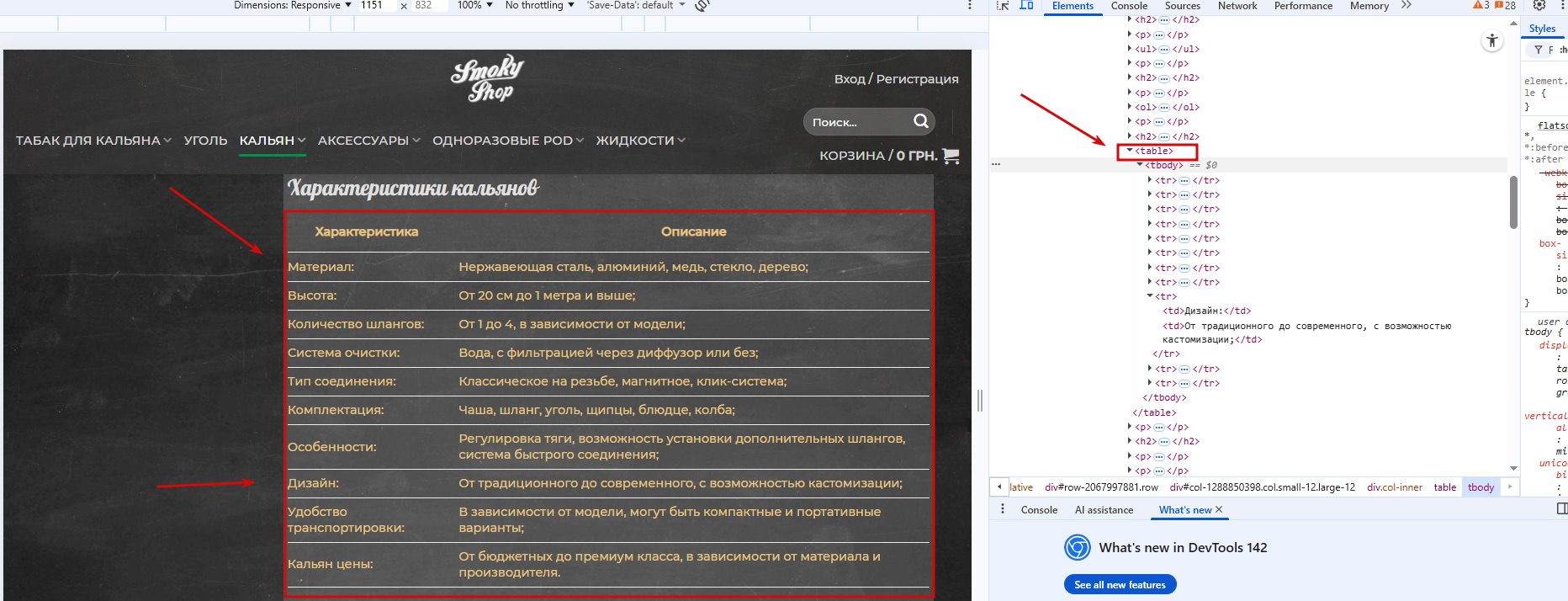Toggle the device toolbar icon
The image size is (1568, 601).
pyautogui.click(x=1026, y=5)
